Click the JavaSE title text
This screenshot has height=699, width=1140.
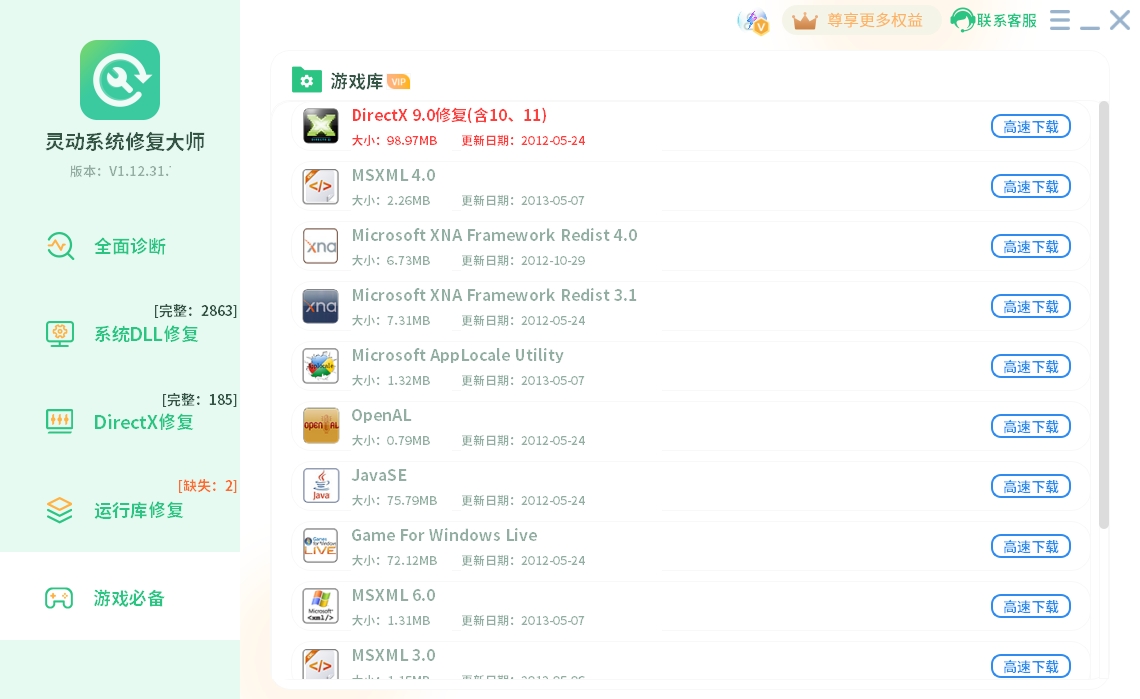pyautogui.click(x=380, y=475)
